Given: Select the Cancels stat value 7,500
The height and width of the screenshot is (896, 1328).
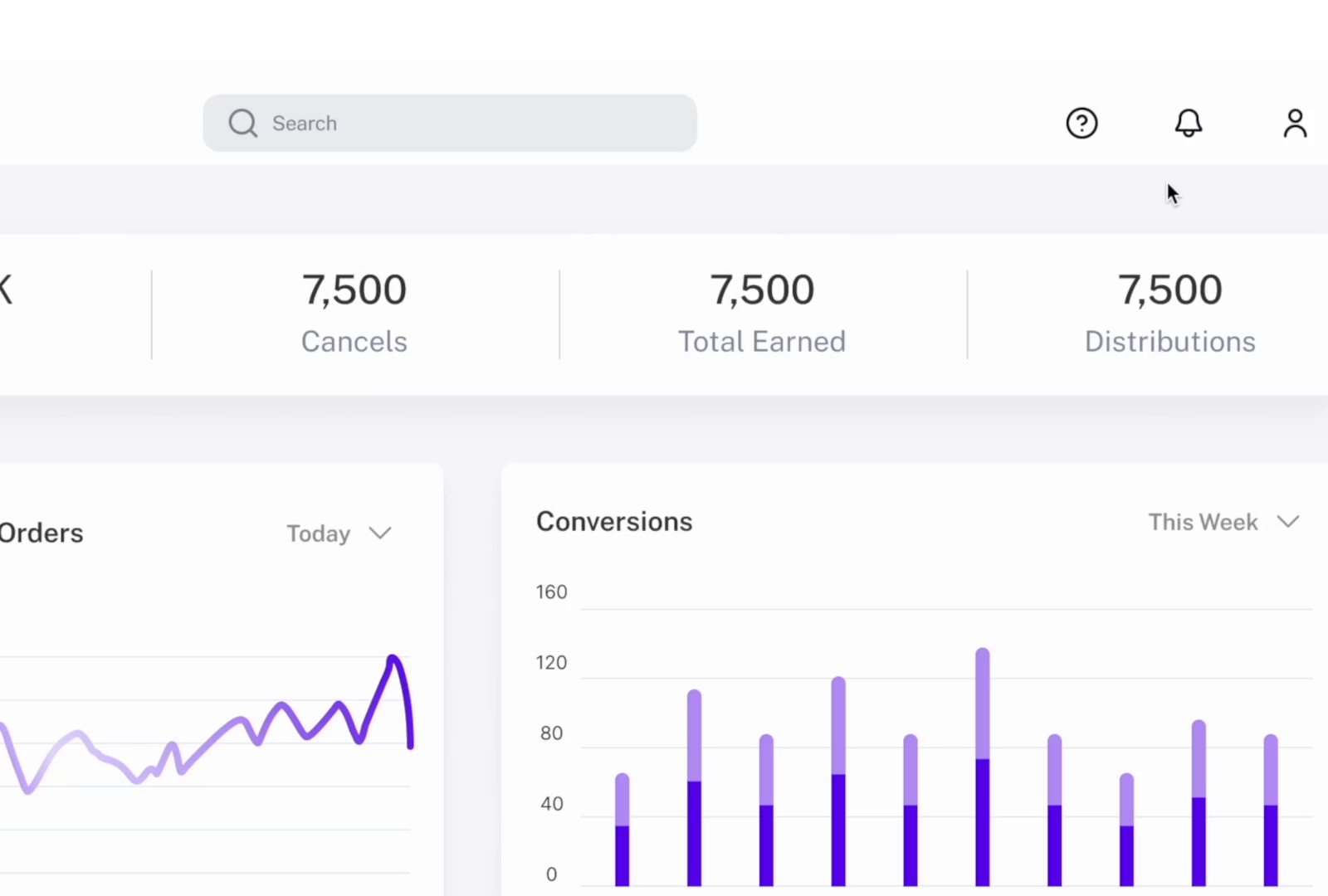Looking at the screenshot, I should pos(354,290).
